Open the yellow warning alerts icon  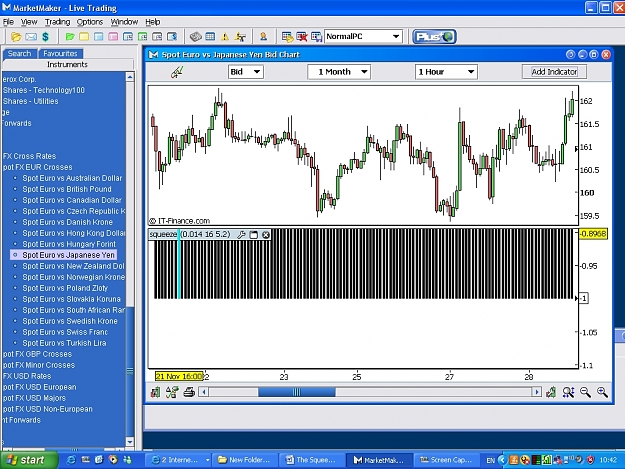225,37
